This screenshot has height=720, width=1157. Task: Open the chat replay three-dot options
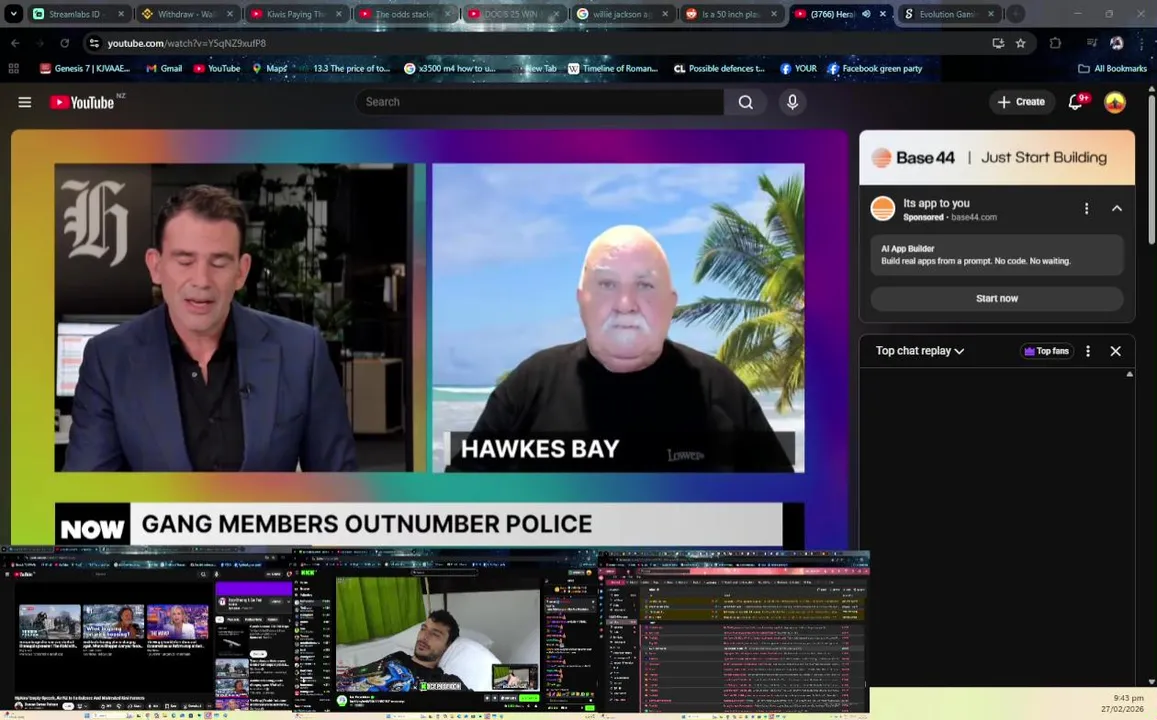[1088, 351]
